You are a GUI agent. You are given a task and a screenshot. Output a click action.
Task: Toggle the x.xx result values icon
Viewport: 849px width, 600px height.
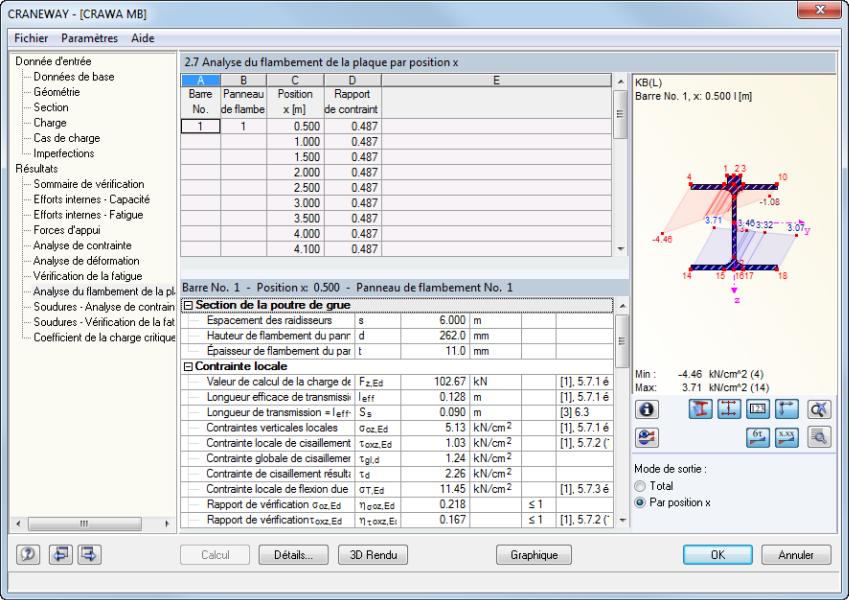point(786,438)
